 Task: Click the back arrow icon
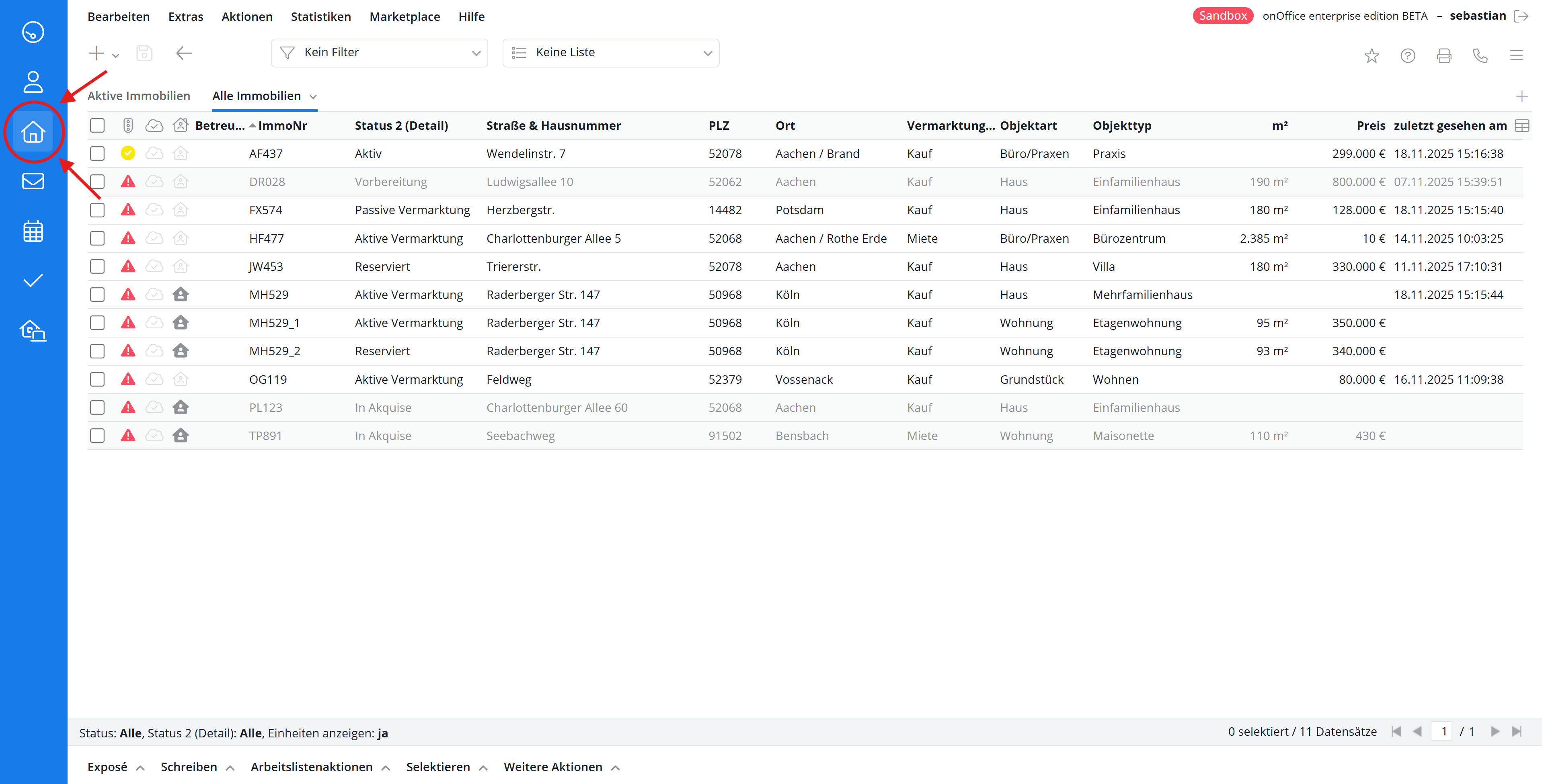tap(184, 53)
